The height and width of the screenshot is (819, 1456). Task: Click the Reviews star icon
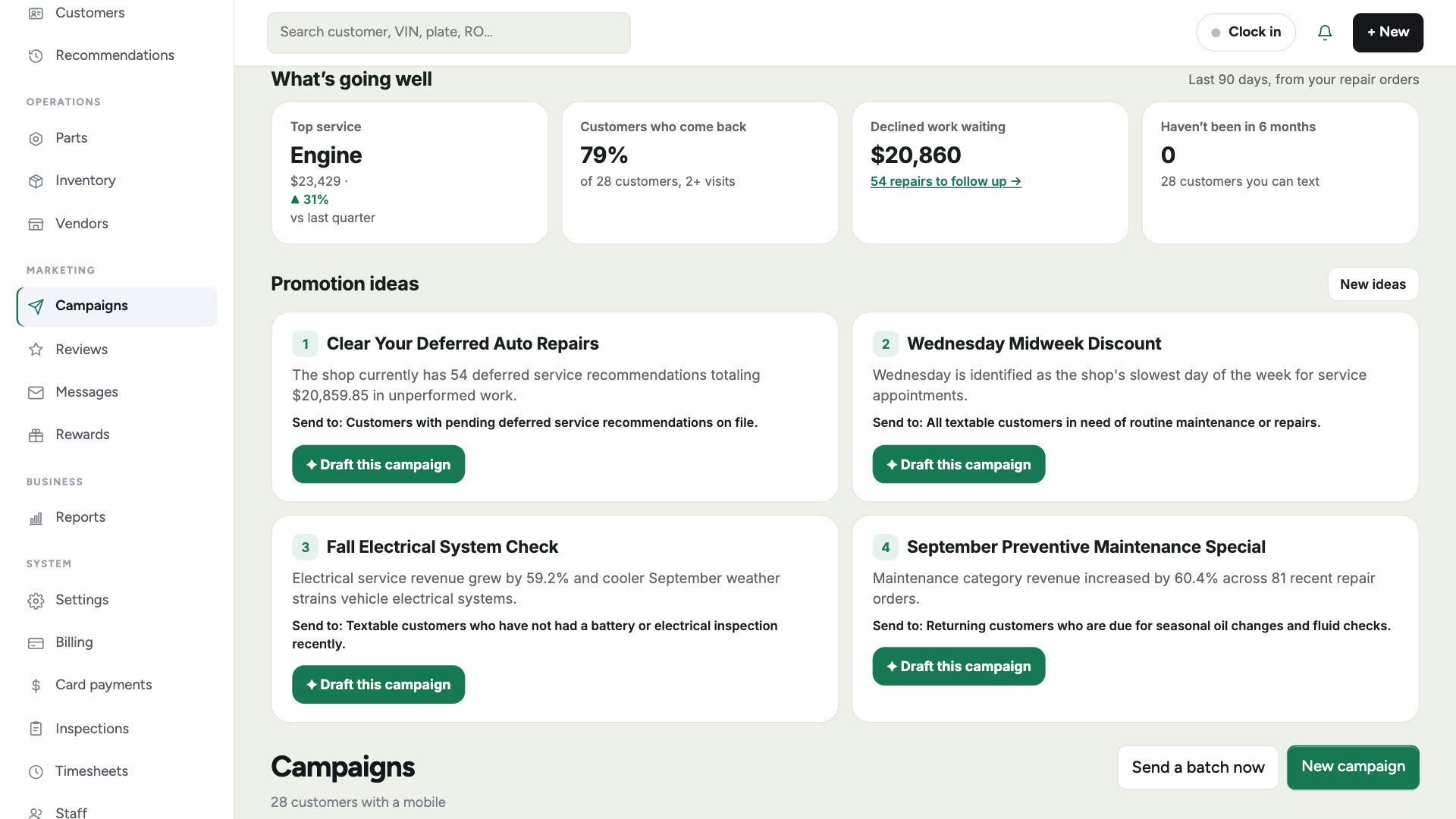[x=36, y=350]
